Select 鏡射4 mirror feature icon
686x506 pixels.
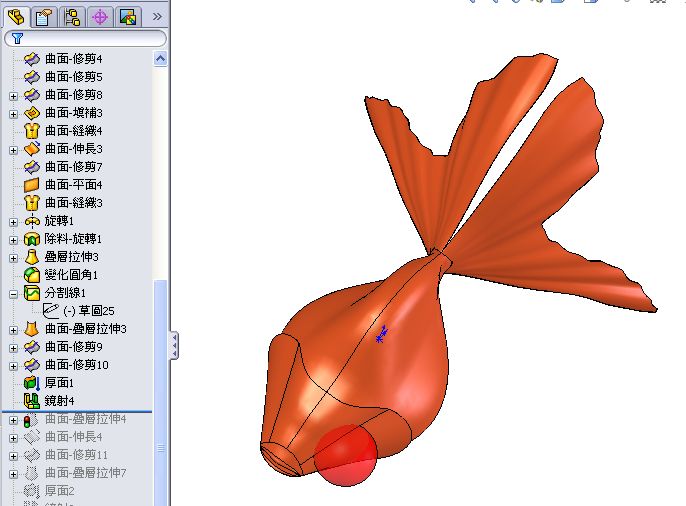click(x=32, y=401)
